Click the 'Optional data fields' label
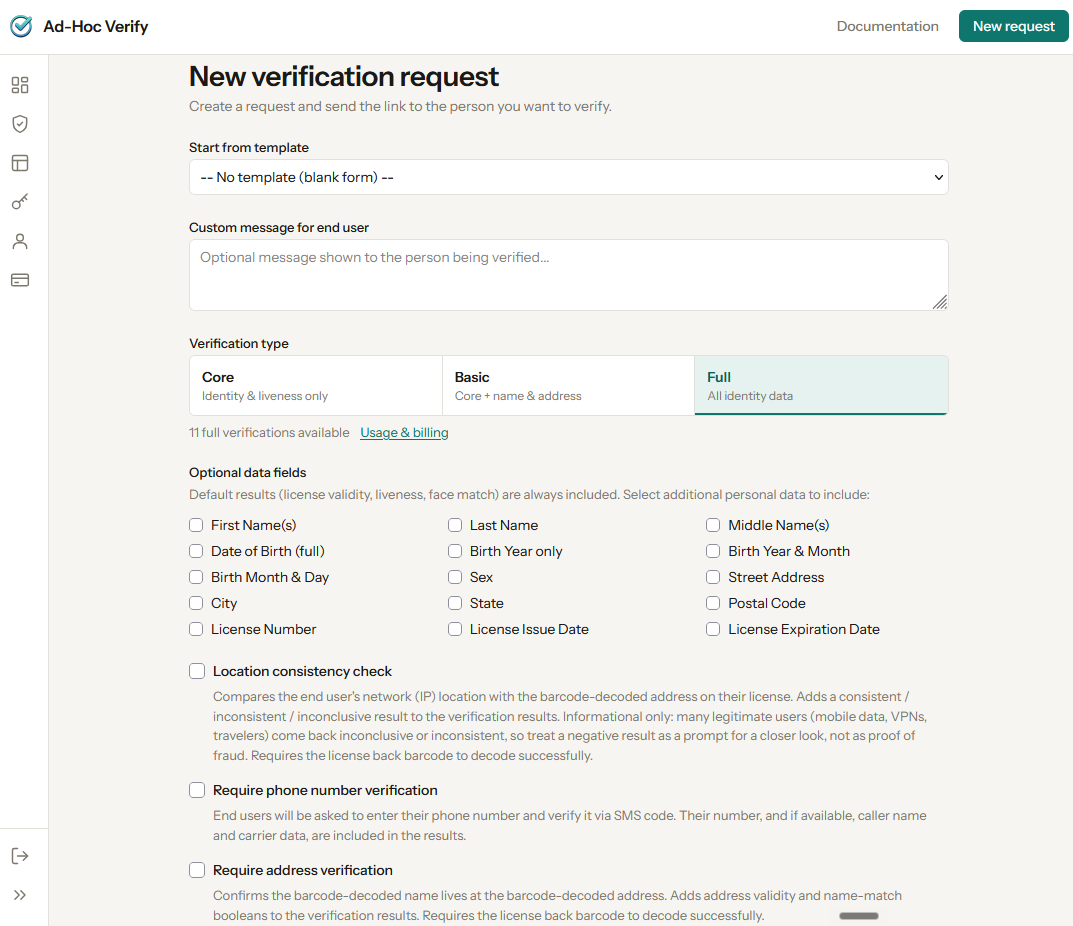The width and height of the screenshot is (1073, 926). 248,473
